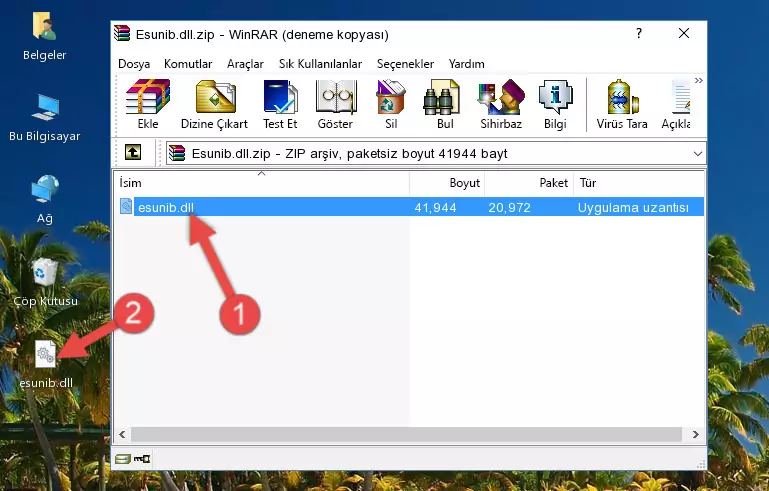Screen dimensions: 769x491
Task: Open the Bul search tool
Action: coord(445,104)
